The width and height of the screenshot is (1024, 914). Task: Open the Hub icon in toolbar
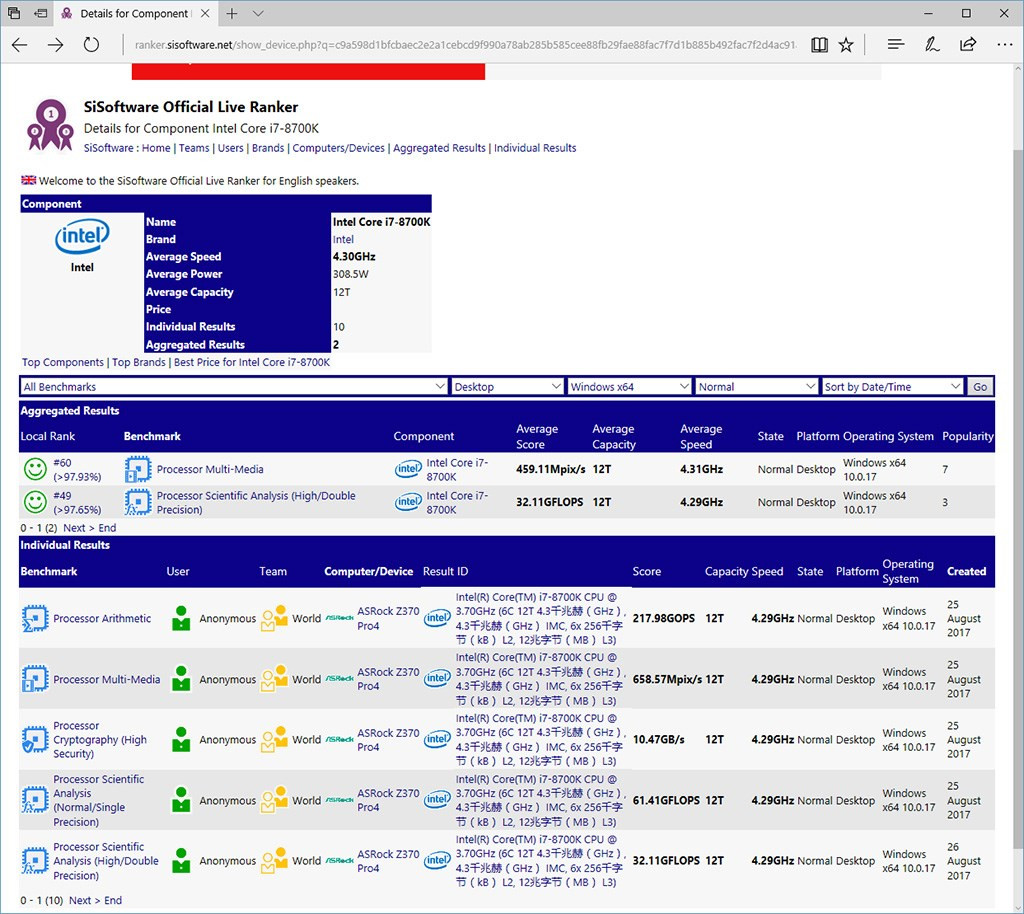pos(895,45)
